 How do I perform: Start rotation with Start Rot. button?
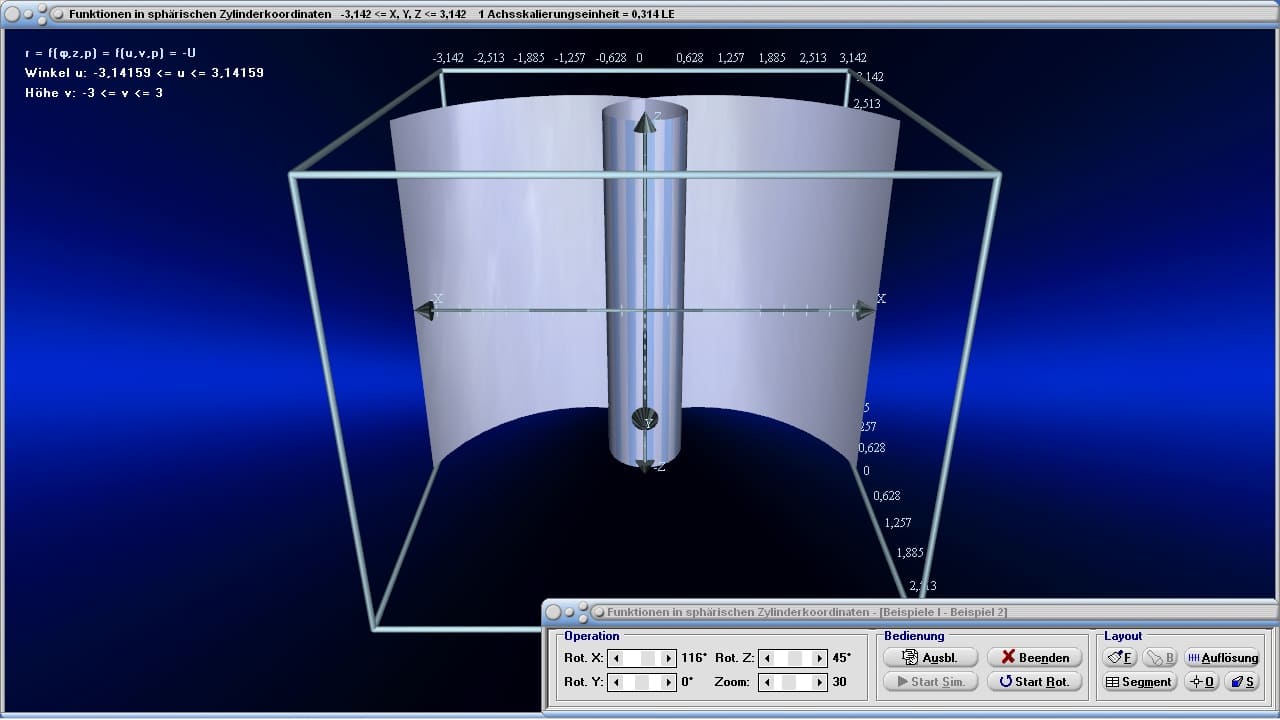tap(1035, 681)
